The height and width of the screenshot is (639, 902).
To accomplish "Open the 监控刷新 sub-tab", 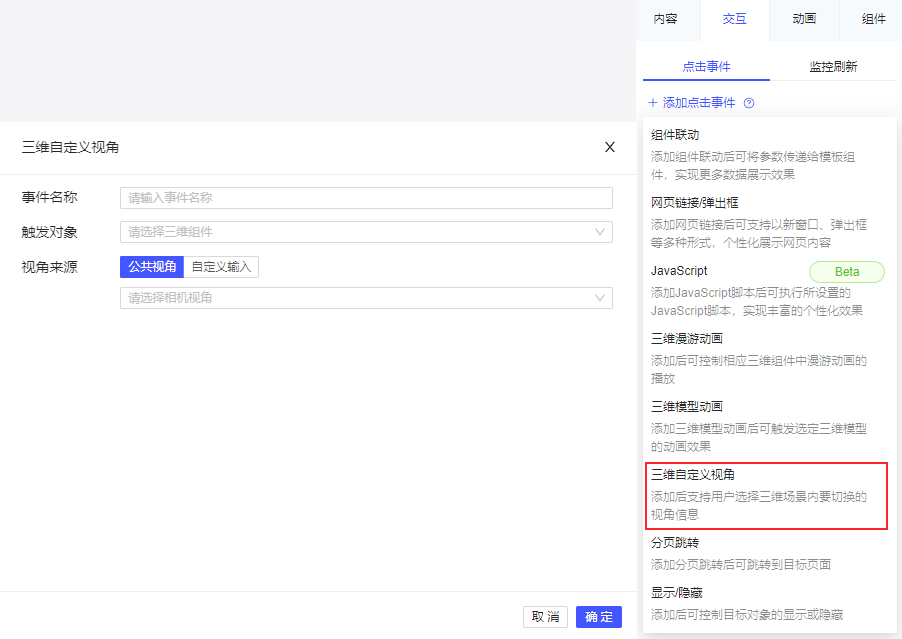I will [834, 67].
